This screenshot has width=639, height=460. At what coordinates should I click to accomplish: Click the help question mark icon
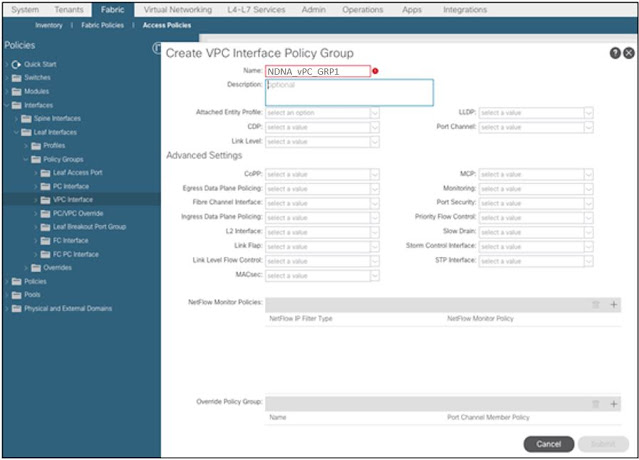click(x=615, y=53)
